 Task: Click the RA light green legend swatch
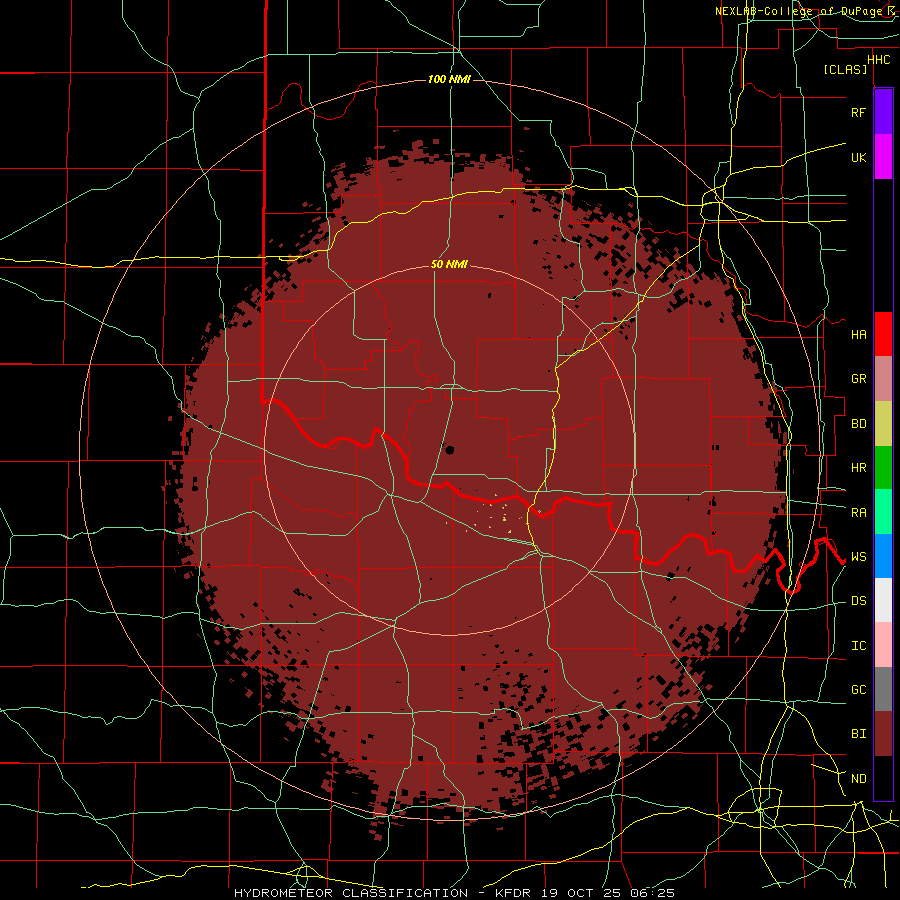click(883, 512)
